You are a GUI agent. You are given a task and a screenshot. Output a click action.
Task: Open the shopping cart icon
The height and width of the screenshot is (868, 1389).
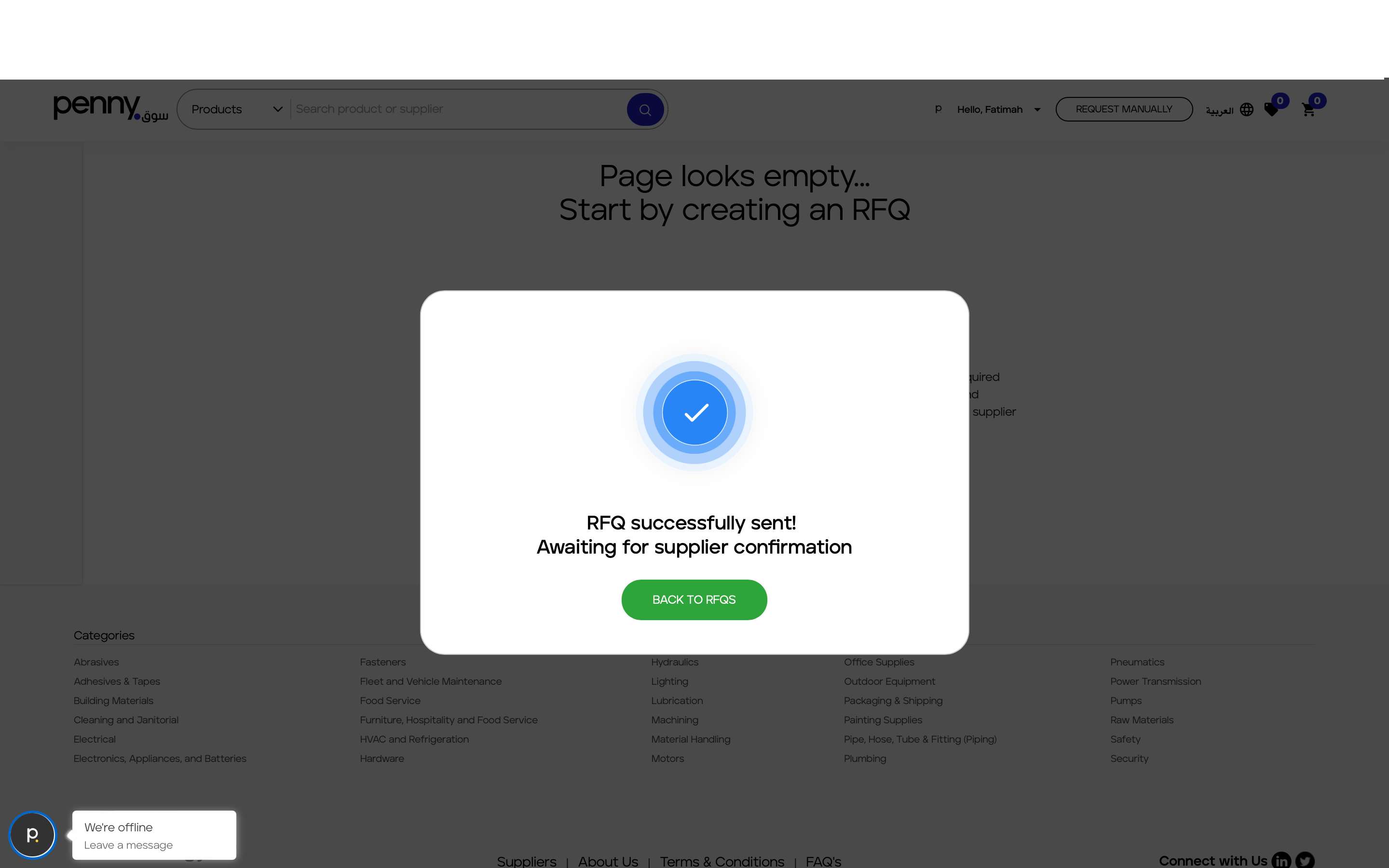[x=1308, y=109]
